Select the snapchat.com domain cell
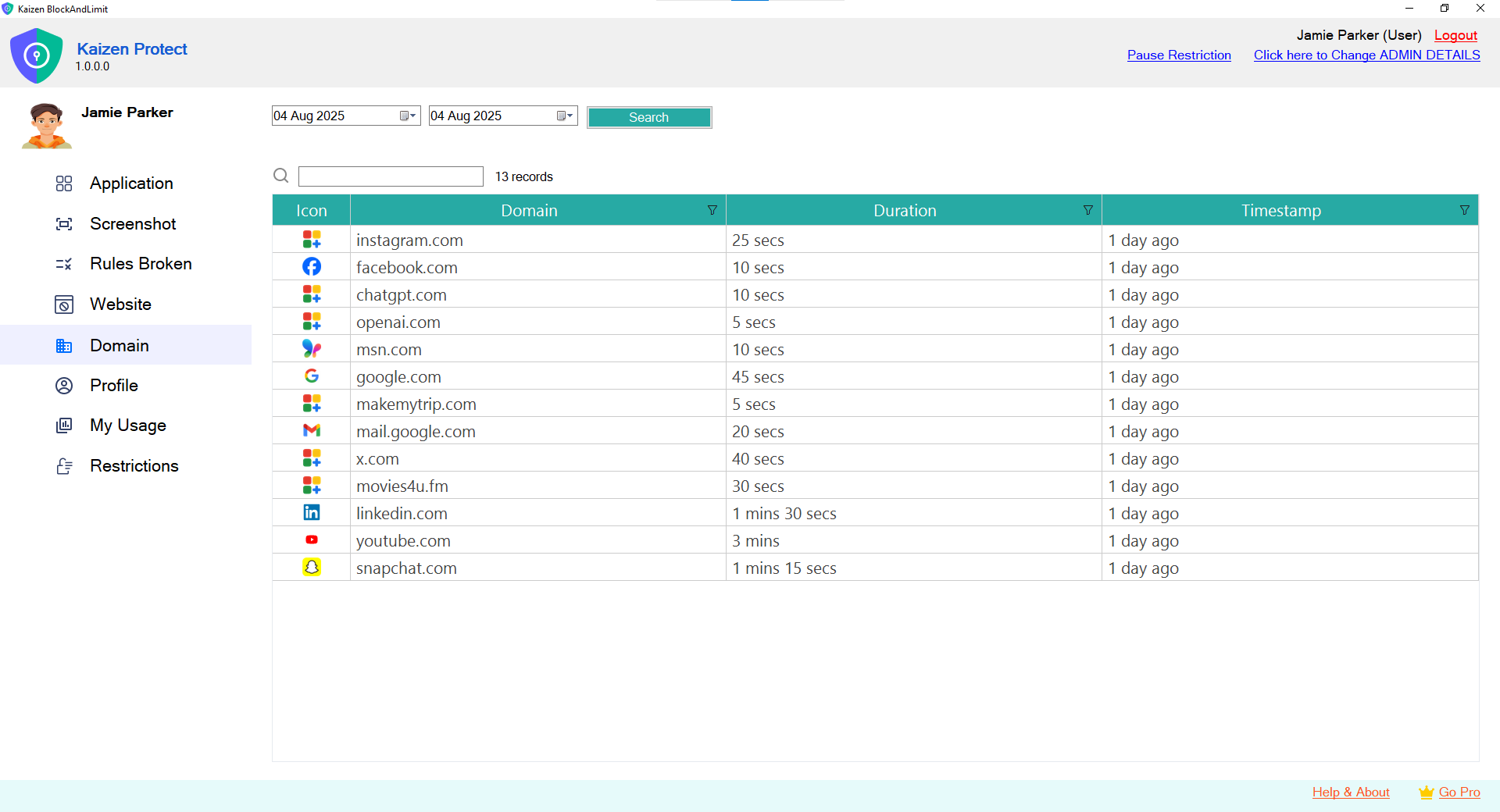 (x=537, y=568)
